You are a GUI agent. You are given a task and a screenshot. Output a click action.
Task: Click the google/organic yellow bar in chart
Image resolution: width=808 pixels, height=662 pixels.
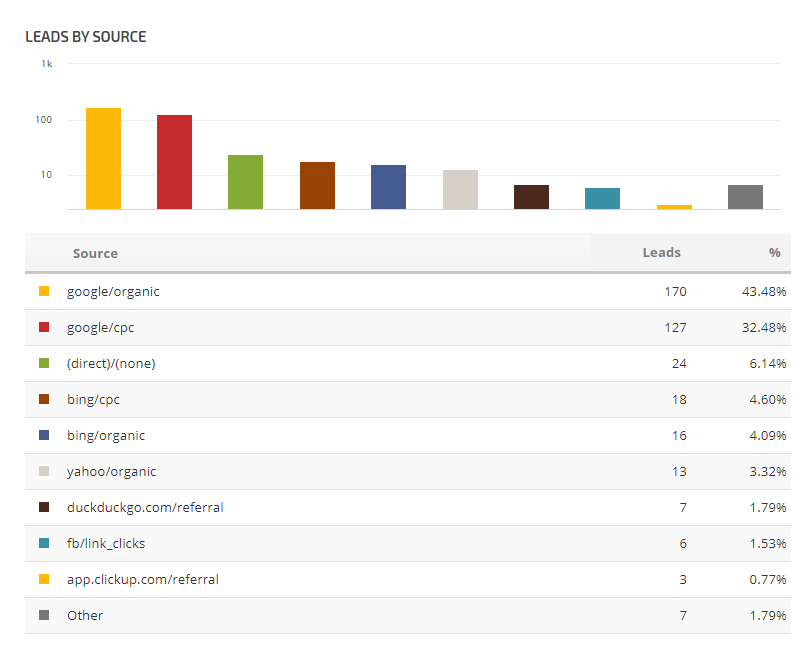[x=103, y=158]
